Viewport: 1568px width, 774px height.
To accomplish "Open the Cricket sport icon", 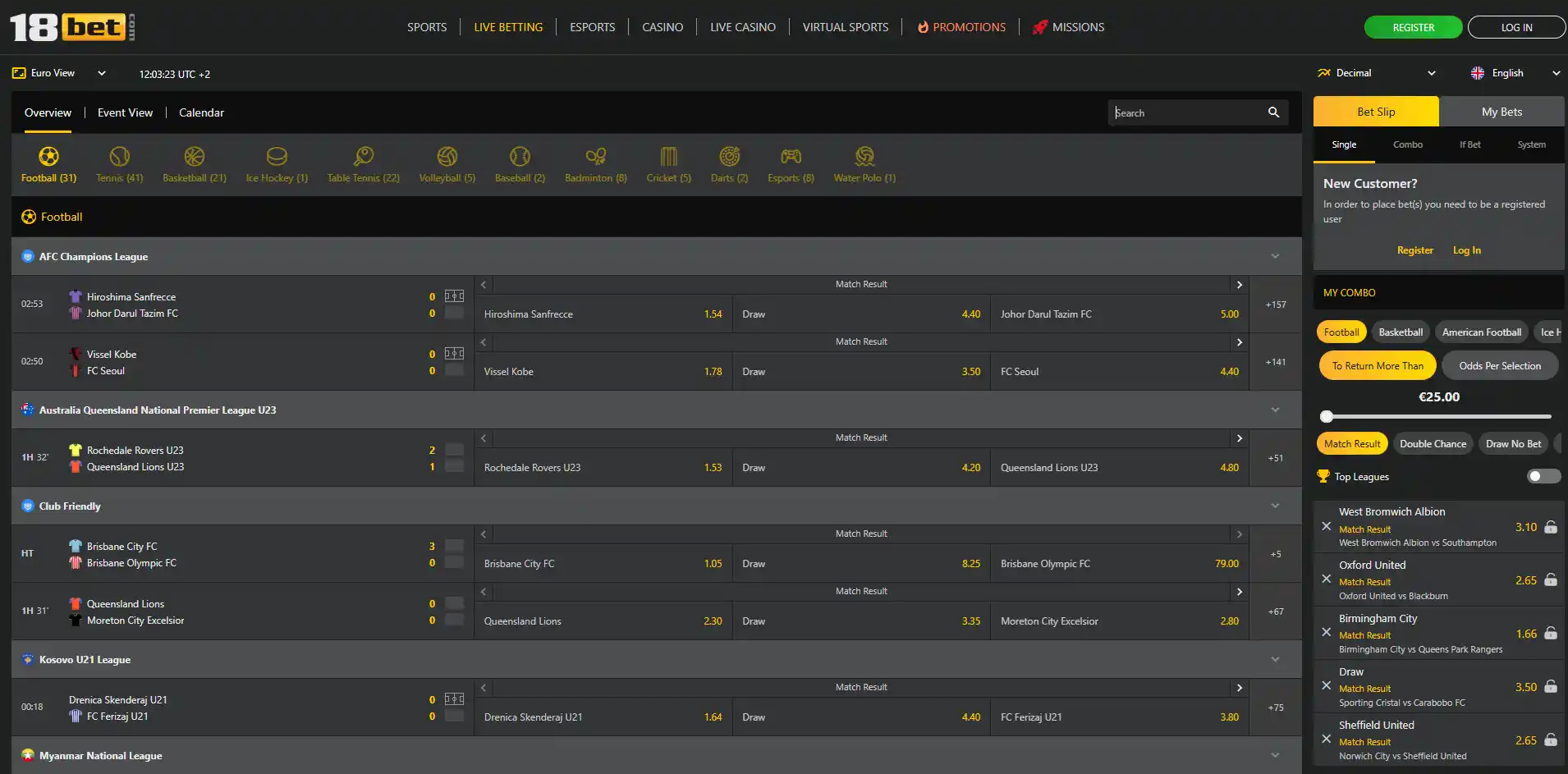I will 668,164.
